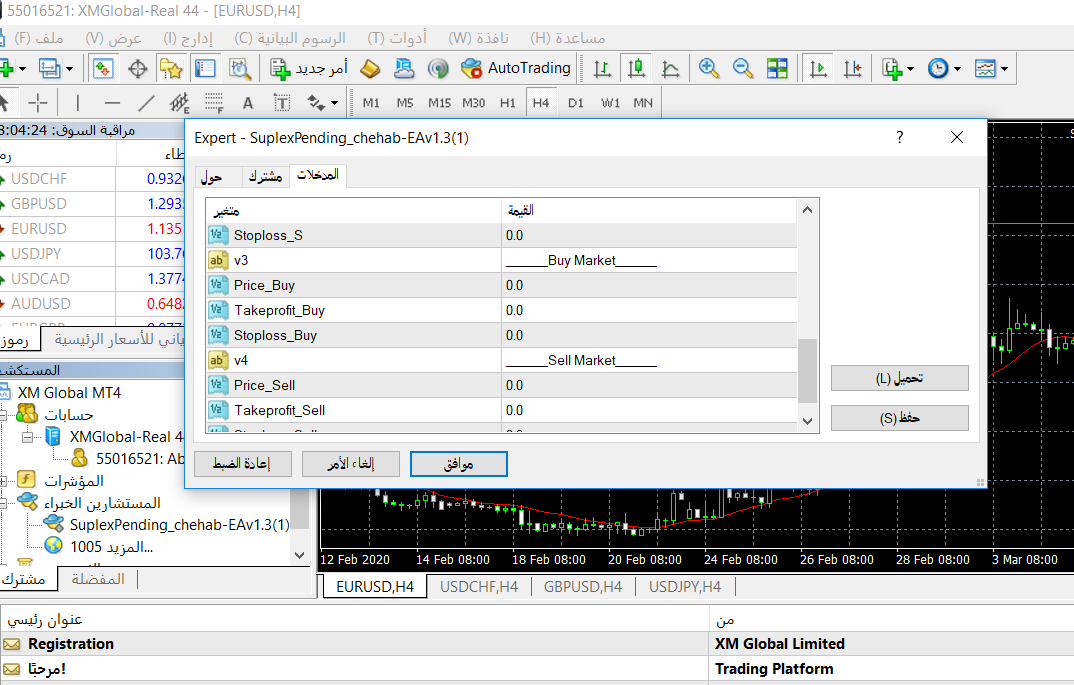The image size is (1074, 685).
Task: Expand the New Chart dropdown arrow
Action: click(x=23, y=68)
